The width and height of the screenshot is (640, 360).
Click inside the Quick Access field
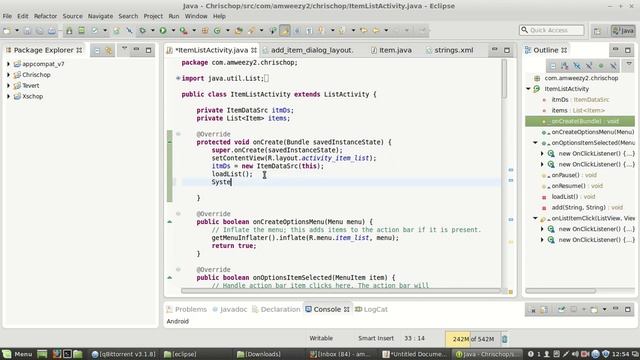(x=552, y=30)
